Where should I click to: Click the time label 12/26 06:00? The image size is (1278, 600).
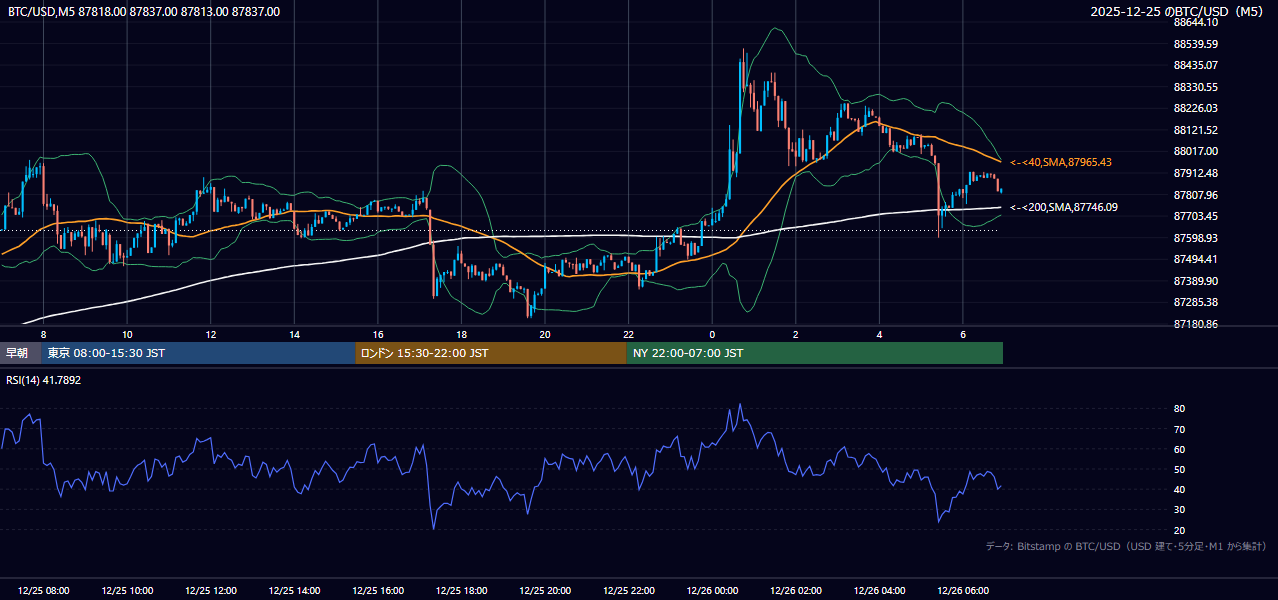pyautogui.click(x=963, y=591)
